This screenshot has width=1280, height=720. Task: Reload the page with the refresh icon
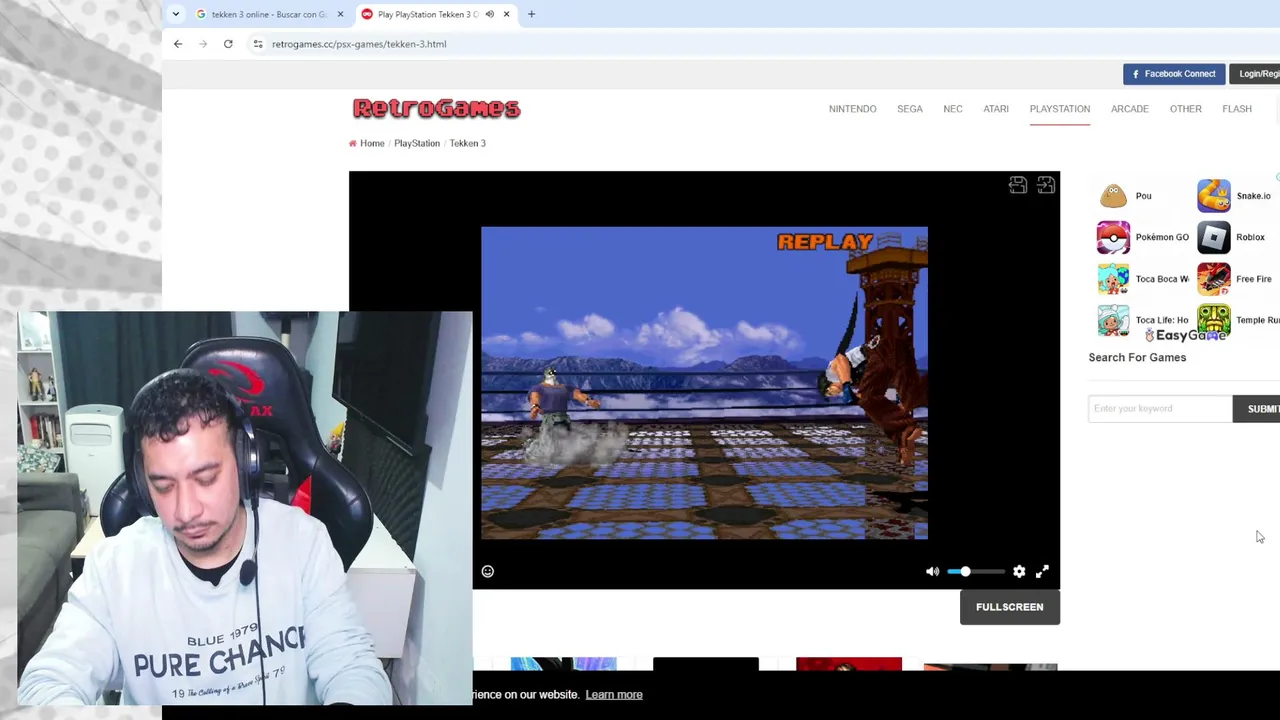228,44
